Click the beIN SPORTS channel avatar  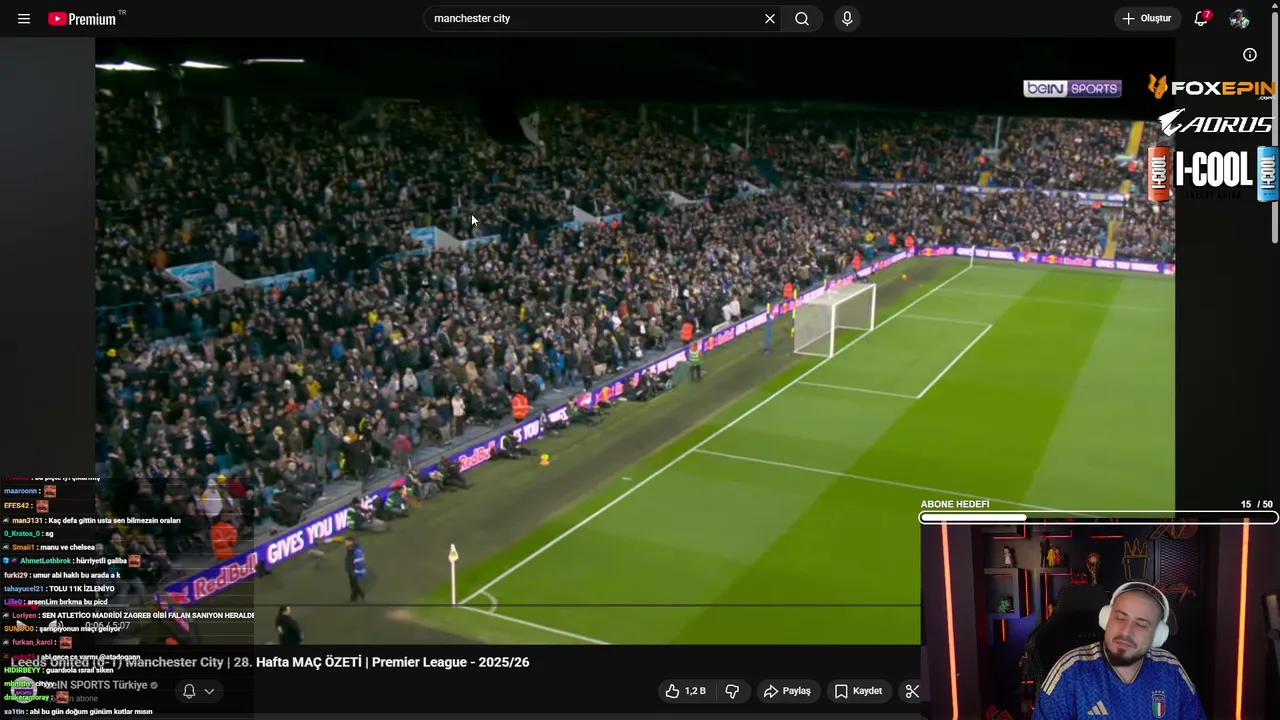coord(26,690)
